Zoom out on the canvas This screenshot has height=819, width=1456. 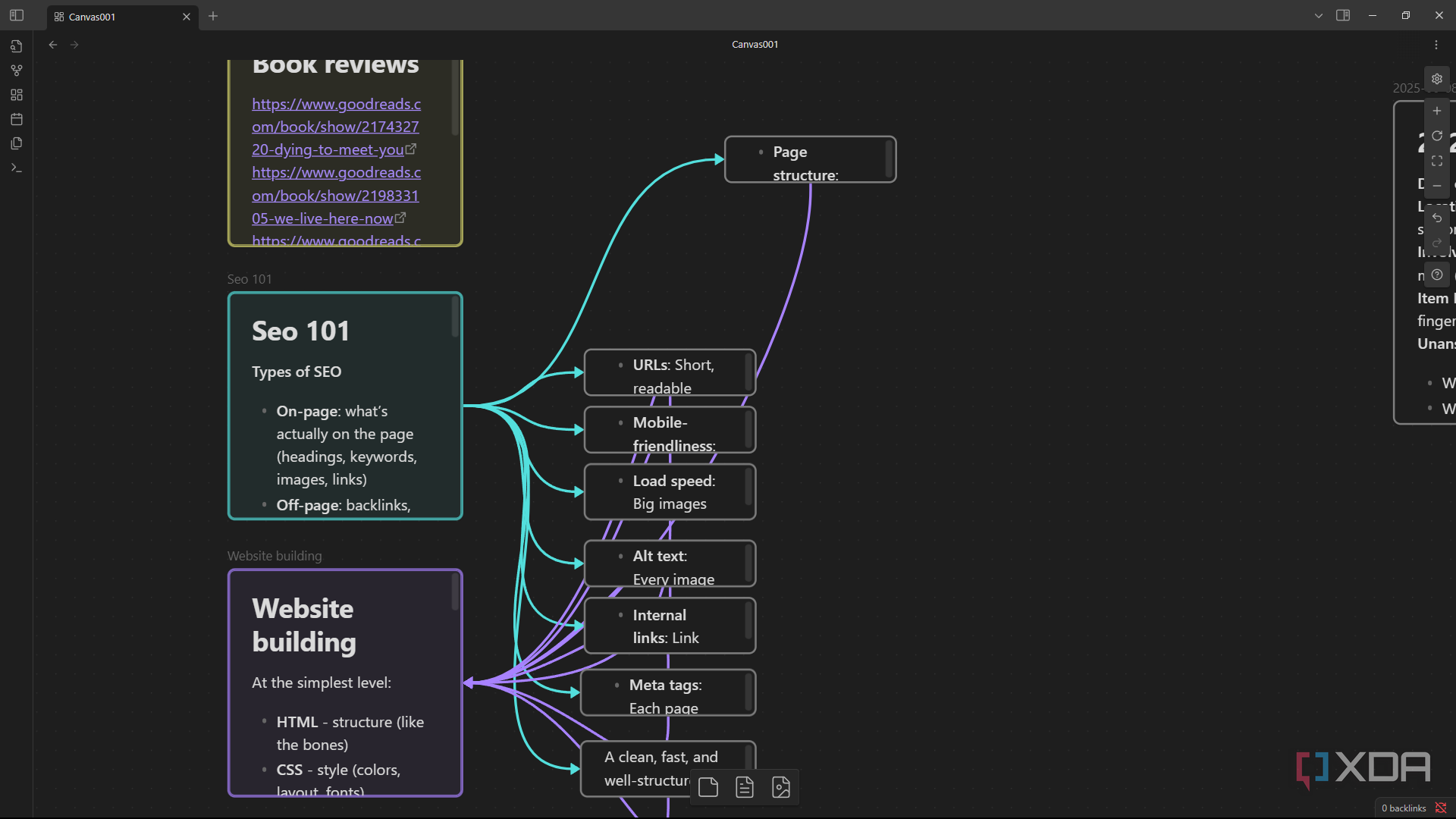coord(1437,186)
